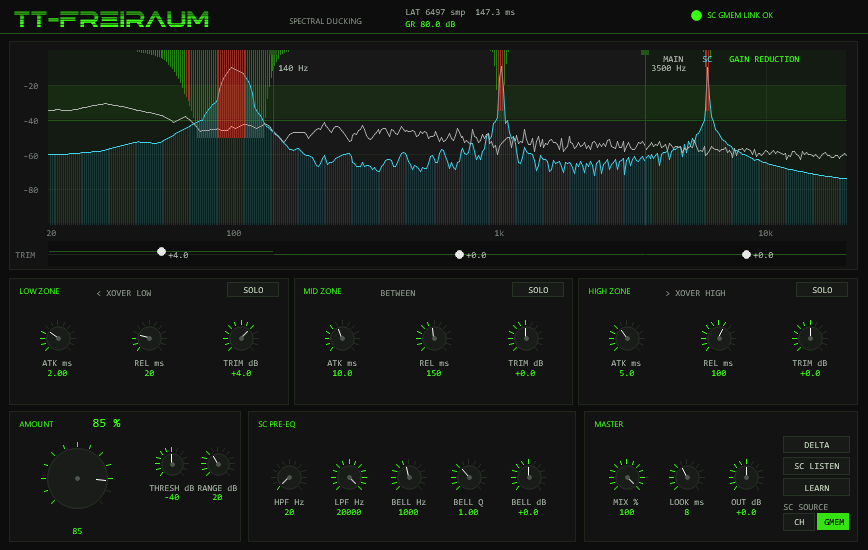Viewport: 868px width, 550px height.
Task: Click the XOVER HIGH label
Action: click(695, 293)
